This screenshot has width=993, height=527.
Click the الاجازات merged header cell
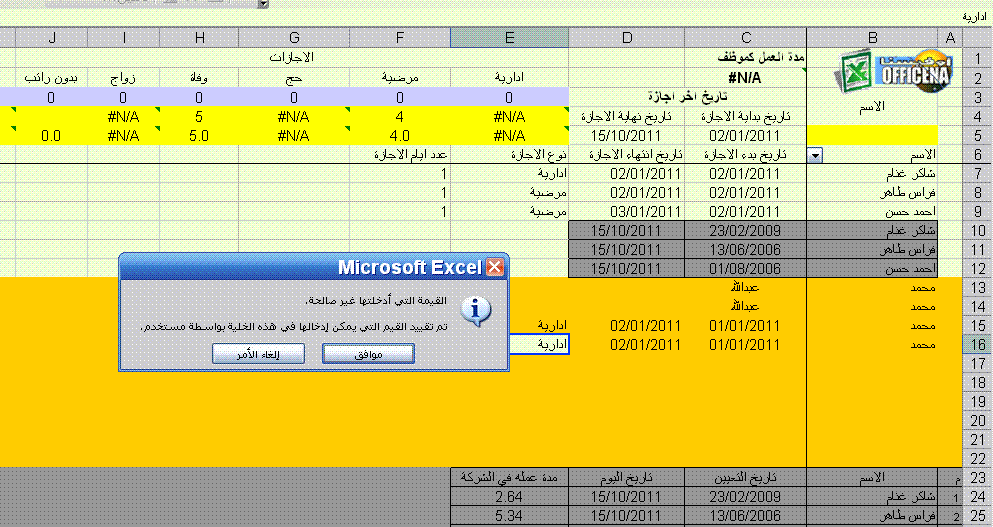(291, 58)
